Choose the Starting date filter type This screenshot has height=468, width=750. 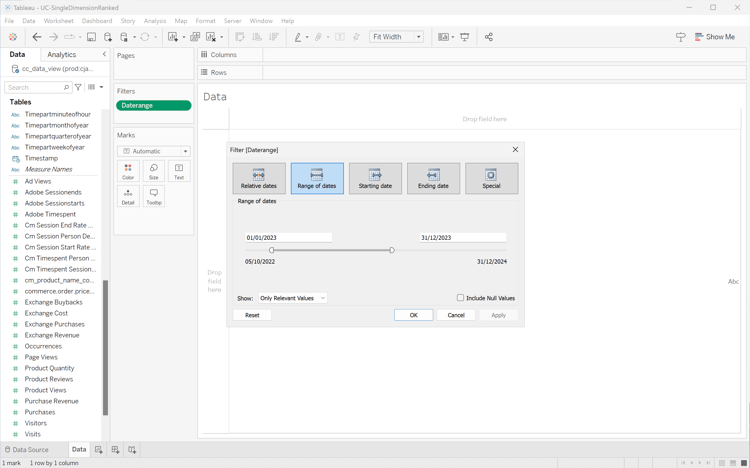pos(375,178)
